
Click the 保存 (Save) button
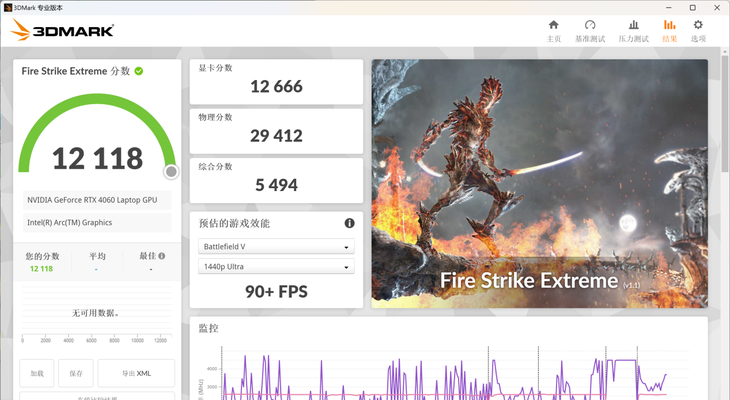[x=76, y=373]
